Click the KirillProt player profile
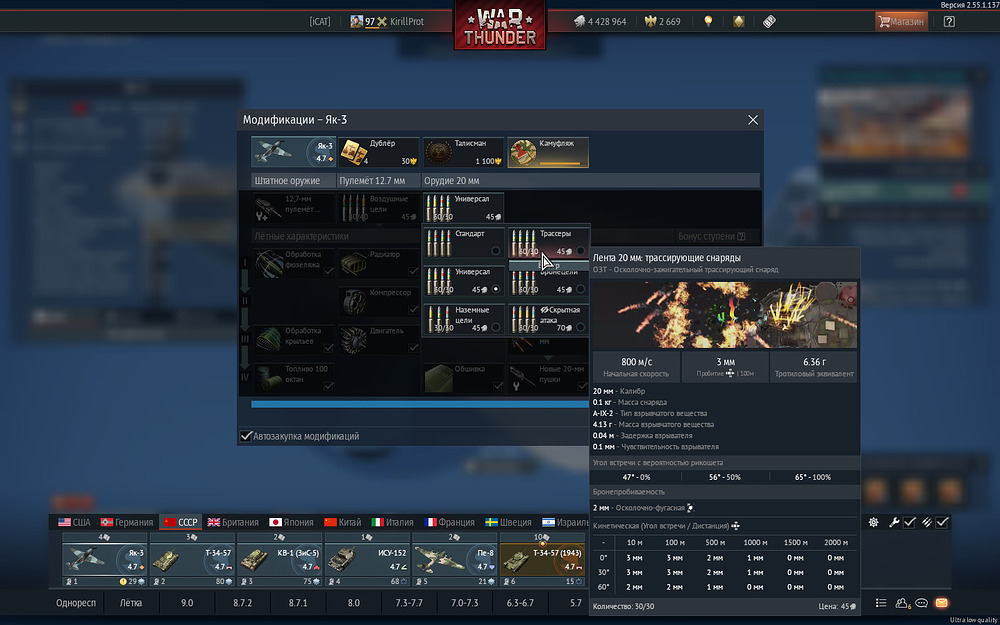The height and width of the screenshot is (625, 1000). pos(387,21)
